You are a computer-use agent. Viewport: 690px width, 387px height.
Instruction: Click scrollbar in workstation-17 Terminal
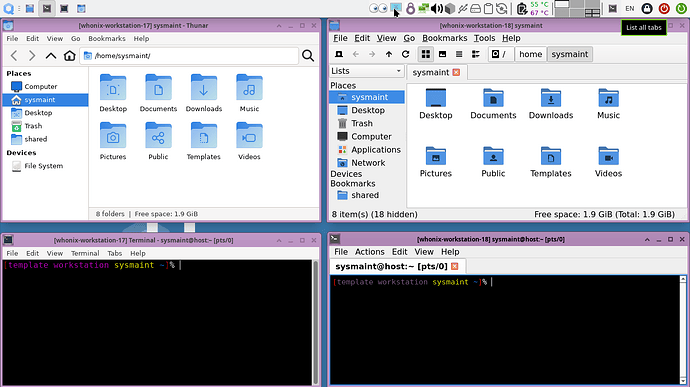(x=316, y=323)
